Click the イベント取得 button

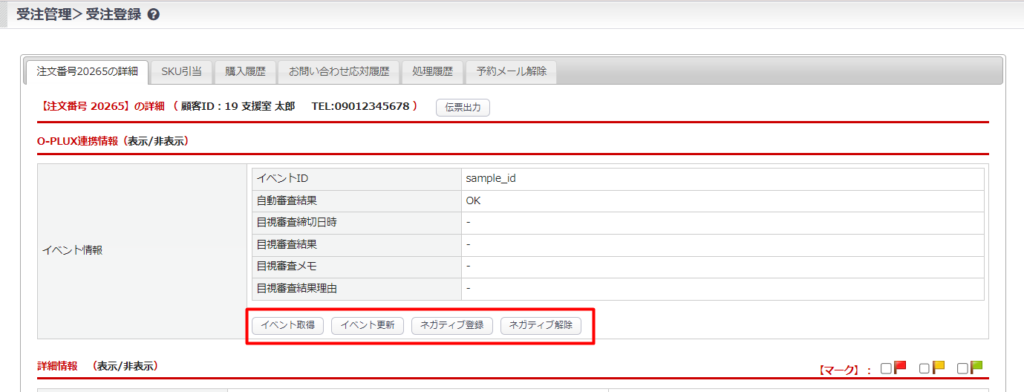tap(288, 326)
